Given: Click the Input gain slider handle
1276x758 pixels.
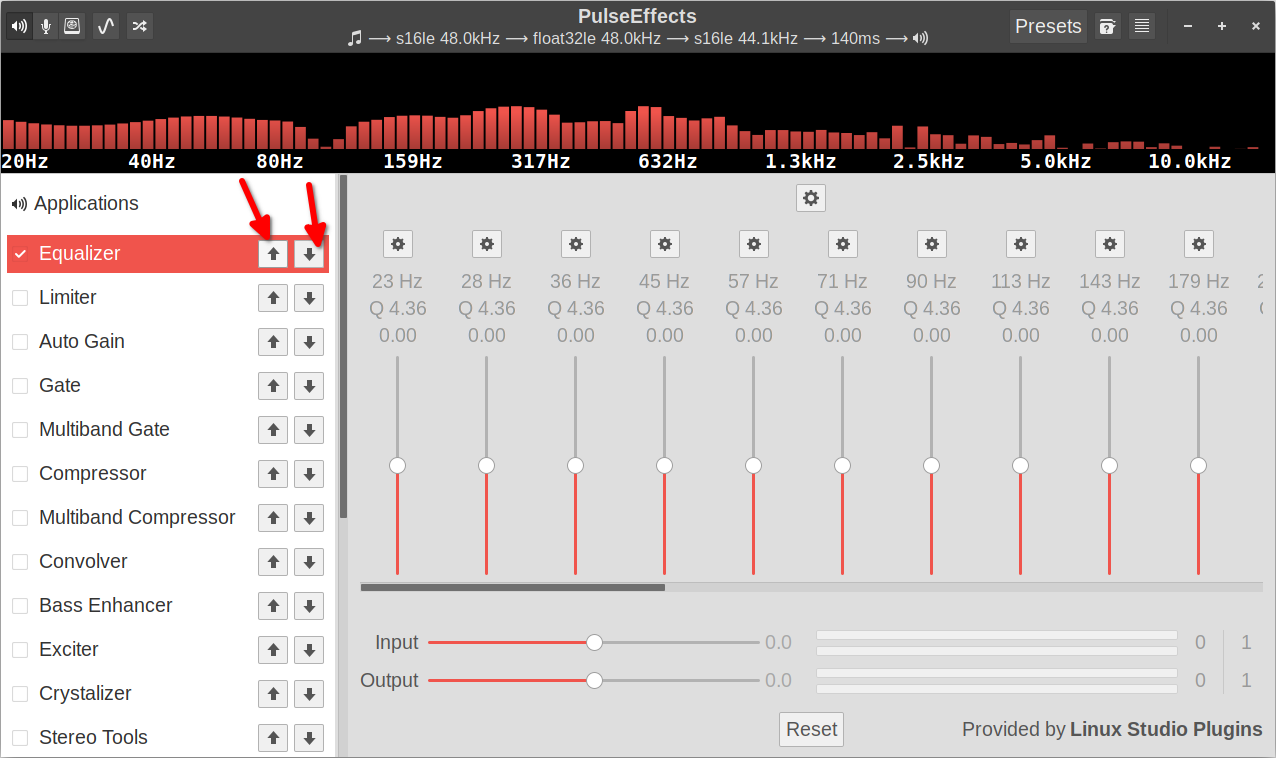Looking at the screenshot, I should (x=594, y=642).
